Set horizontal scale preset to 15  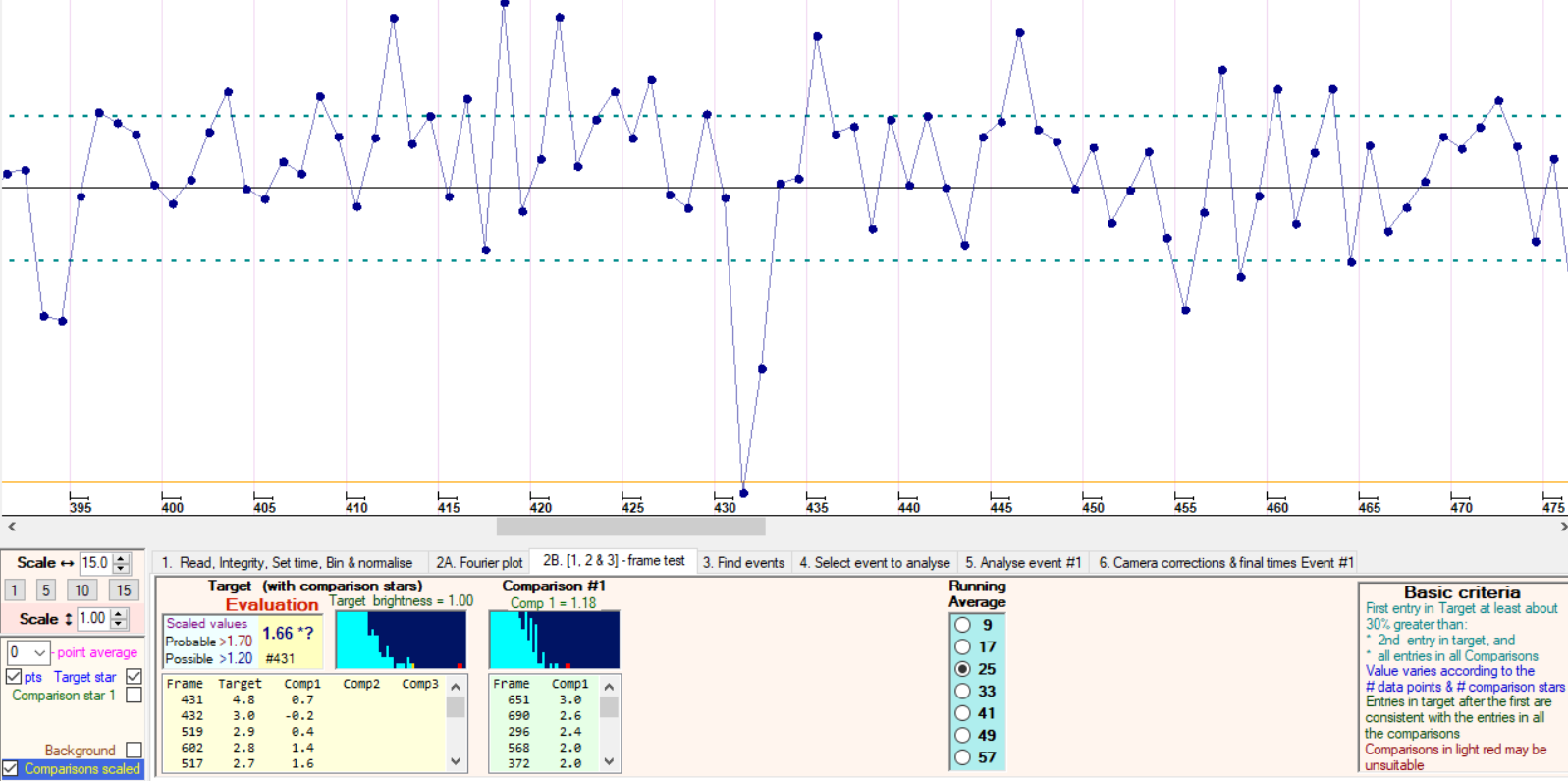(123, 590)
